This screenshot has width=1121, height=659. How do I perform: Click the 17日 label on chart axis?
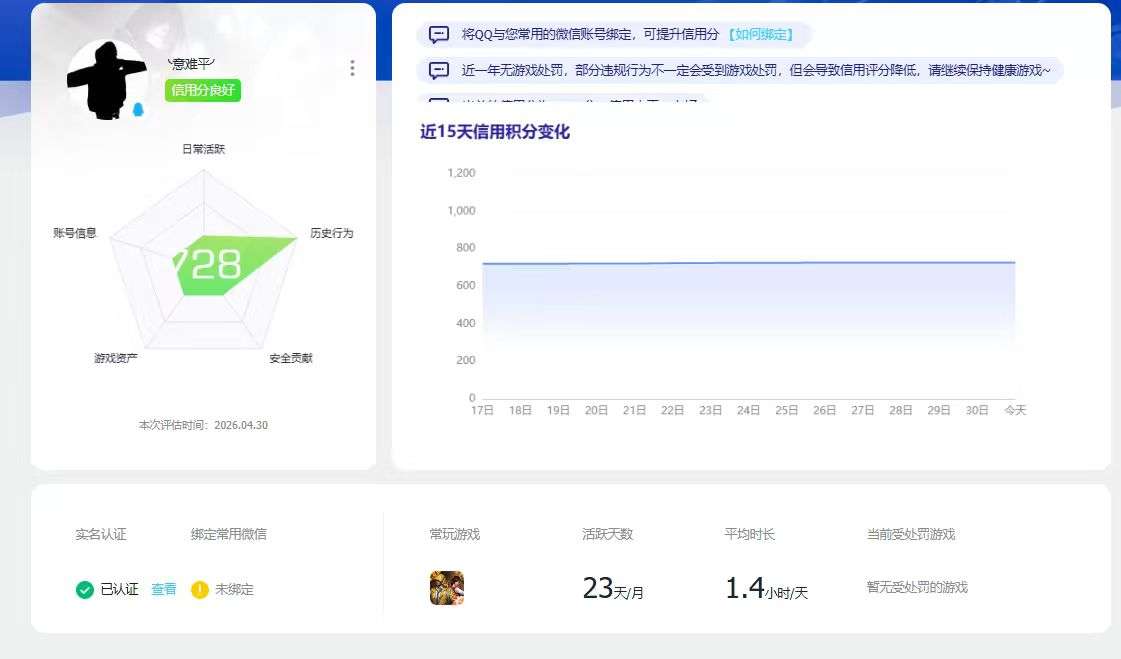[x=483, y=410]
